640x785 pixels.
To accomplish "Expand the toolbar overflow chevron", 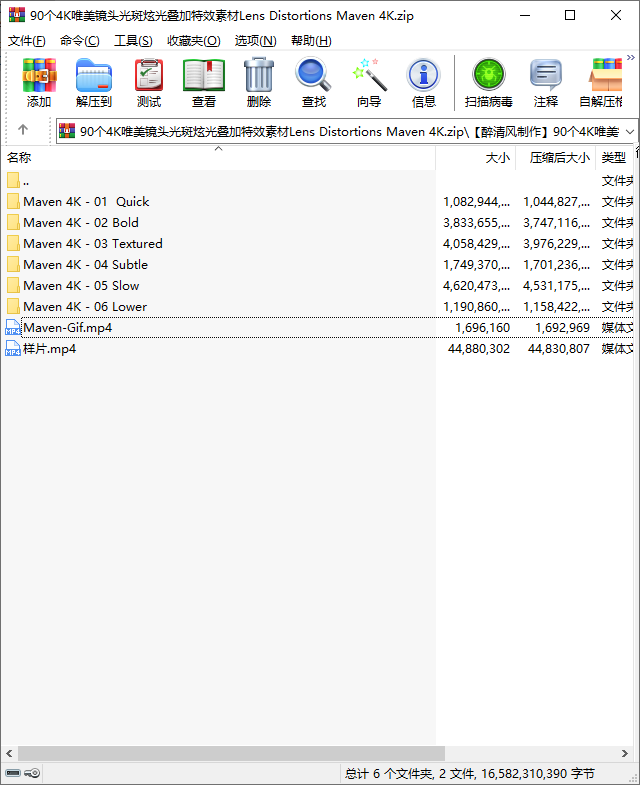I will (x=630, y=58).
